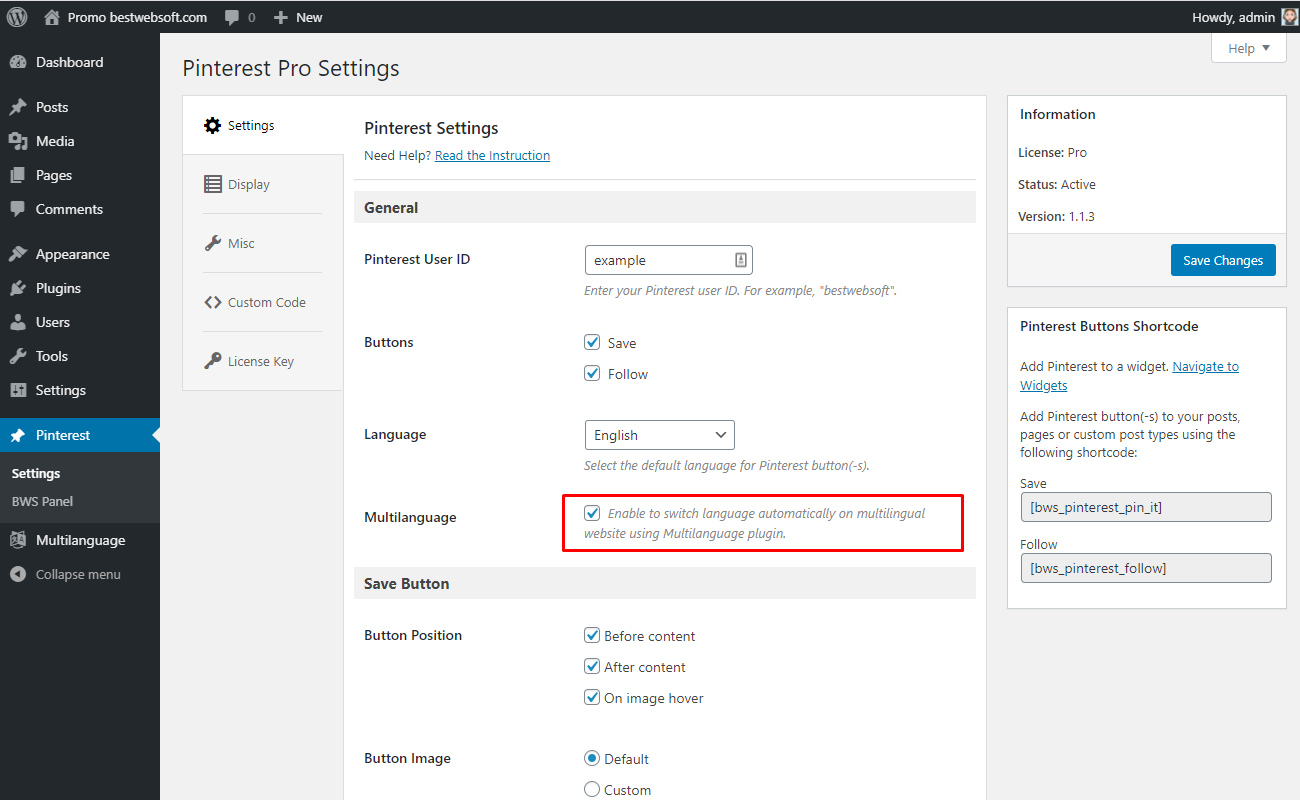
Task: Click the Pinterest Pro Settings heading
Action: (x=291, y=68)
